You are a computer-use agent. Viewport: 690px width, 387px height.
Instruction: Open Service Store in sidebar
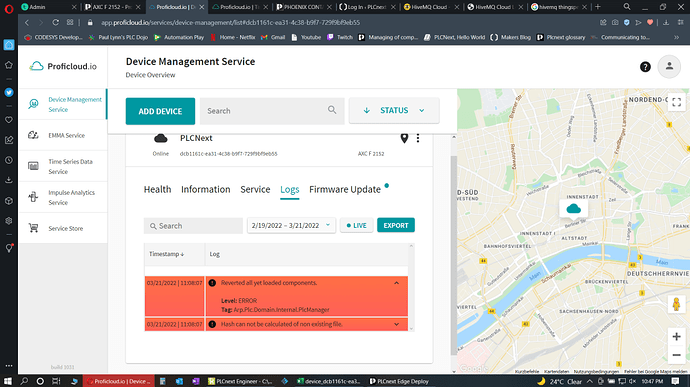[x=63, y=228]
